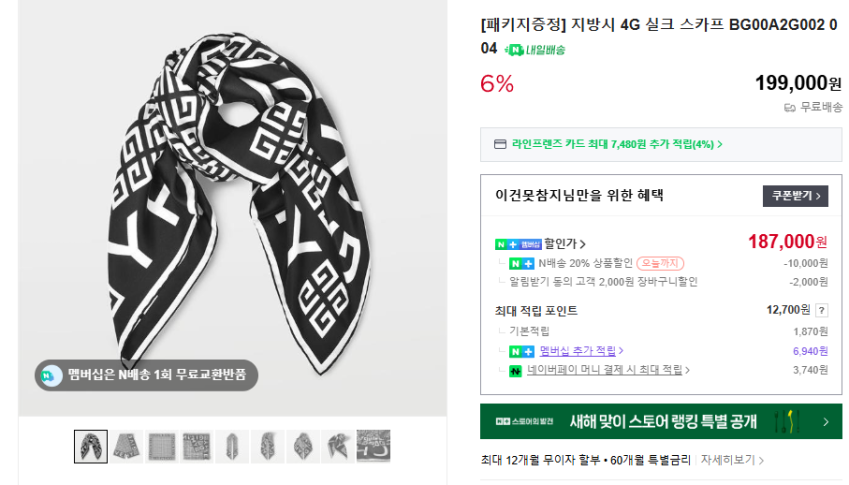Select the second folded scarf thumbnail
The image size is (849, 485).
click(x=127, y=446)
